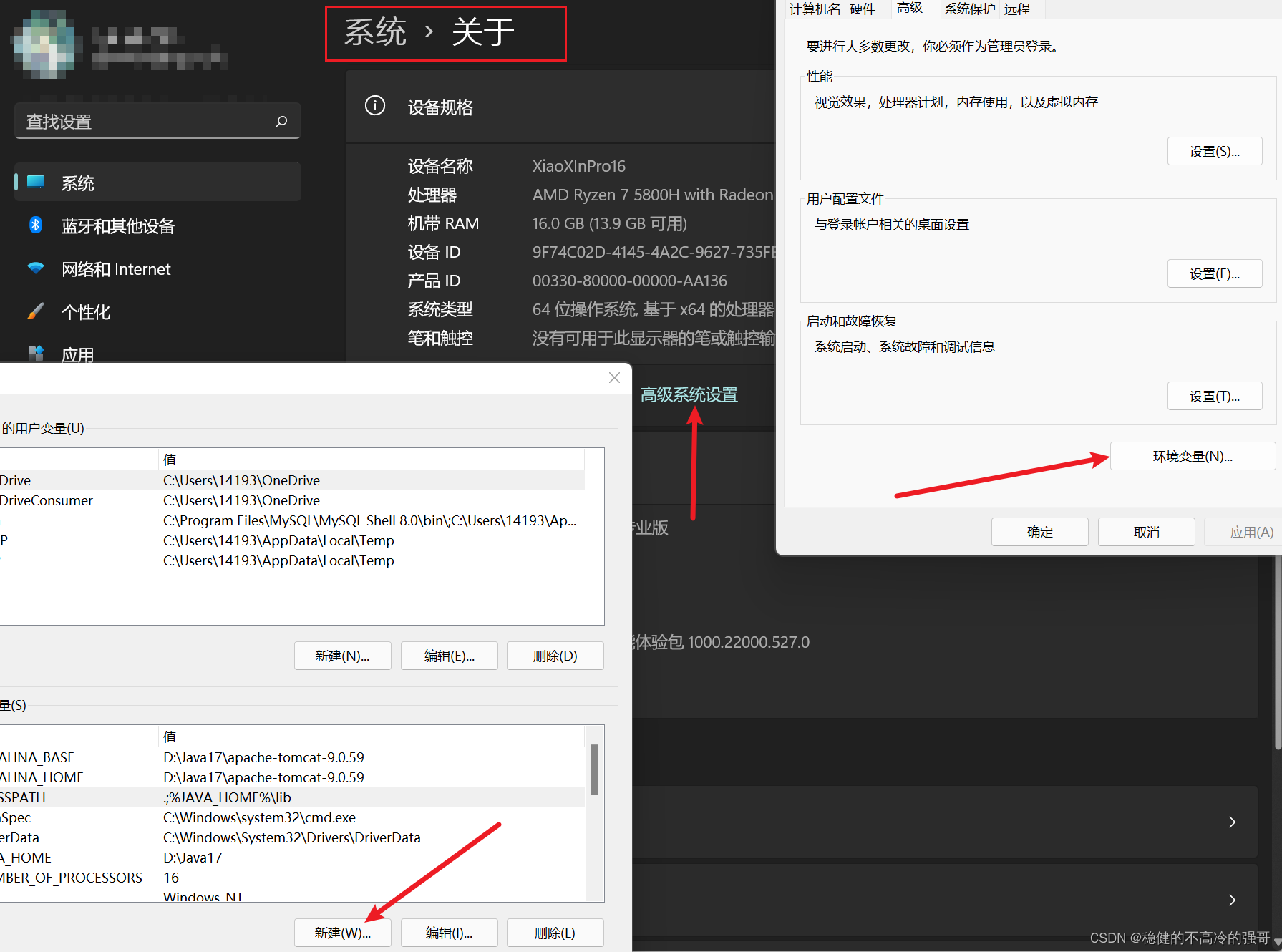Click the 环境变量(N) button

click(1192, 456)
